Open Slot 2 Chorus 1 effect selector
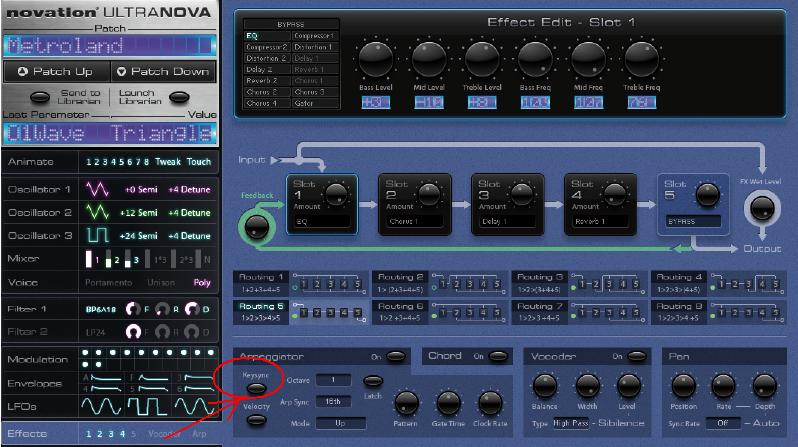Image resolution: width=798 pixels, height=447 pixels. [x=414, y=221]
